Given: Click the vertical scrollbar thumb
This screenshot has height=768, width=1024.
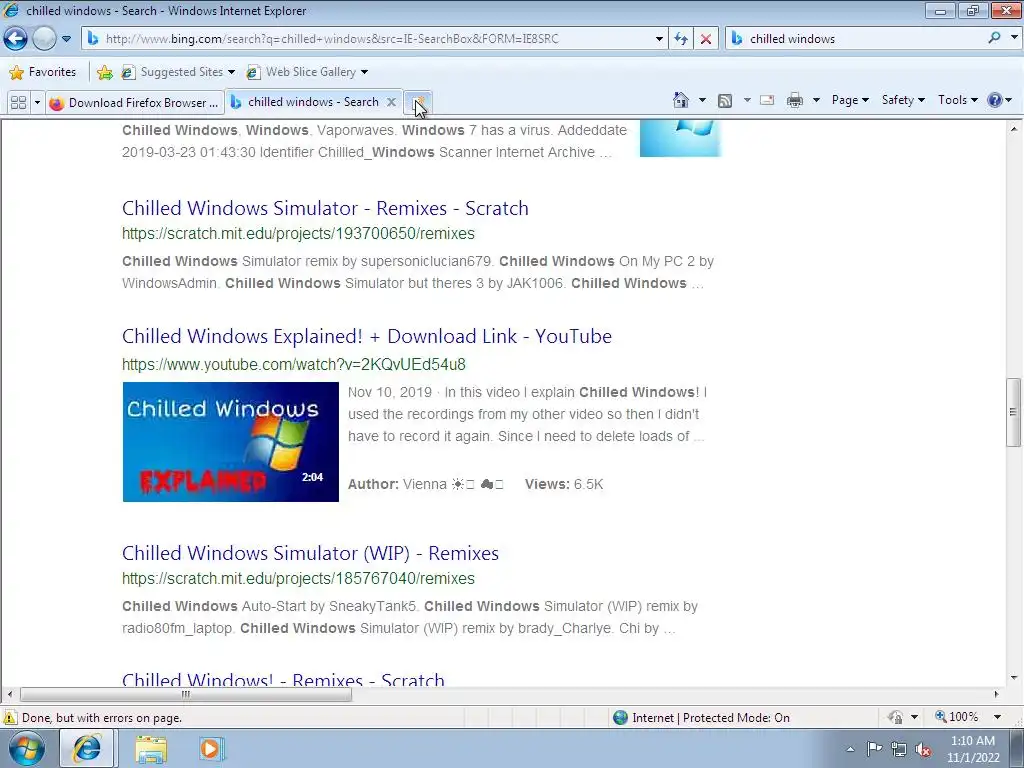Looking at the screenshot, I should coord(1013,412).
